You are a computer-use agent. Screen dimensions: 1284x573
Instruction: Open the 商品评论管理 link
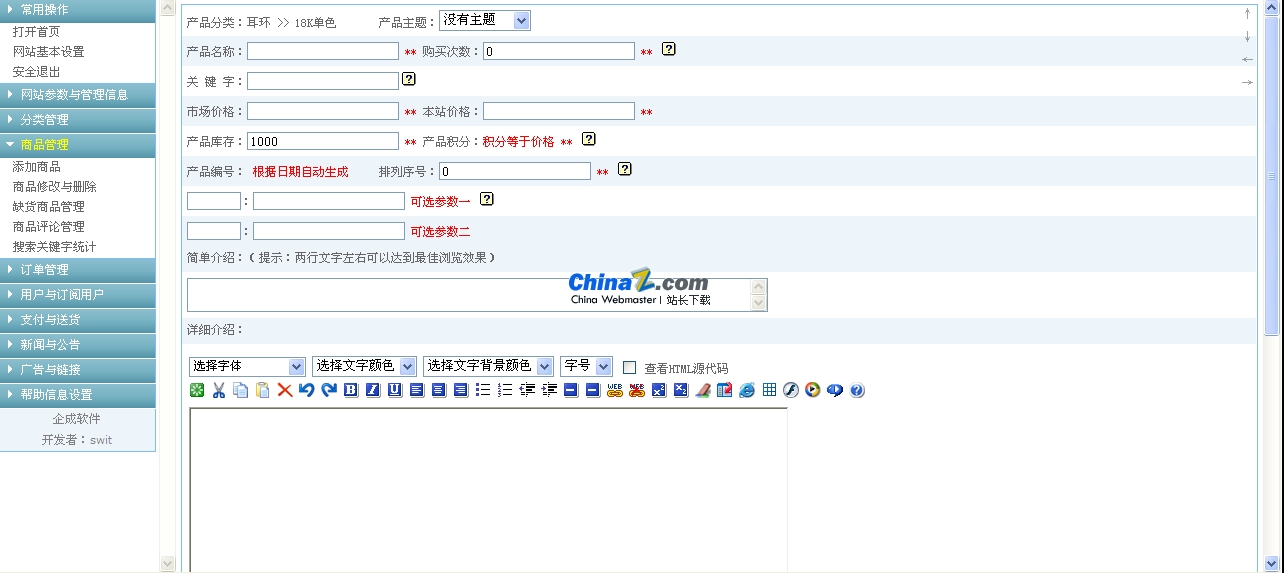(48, 227)
